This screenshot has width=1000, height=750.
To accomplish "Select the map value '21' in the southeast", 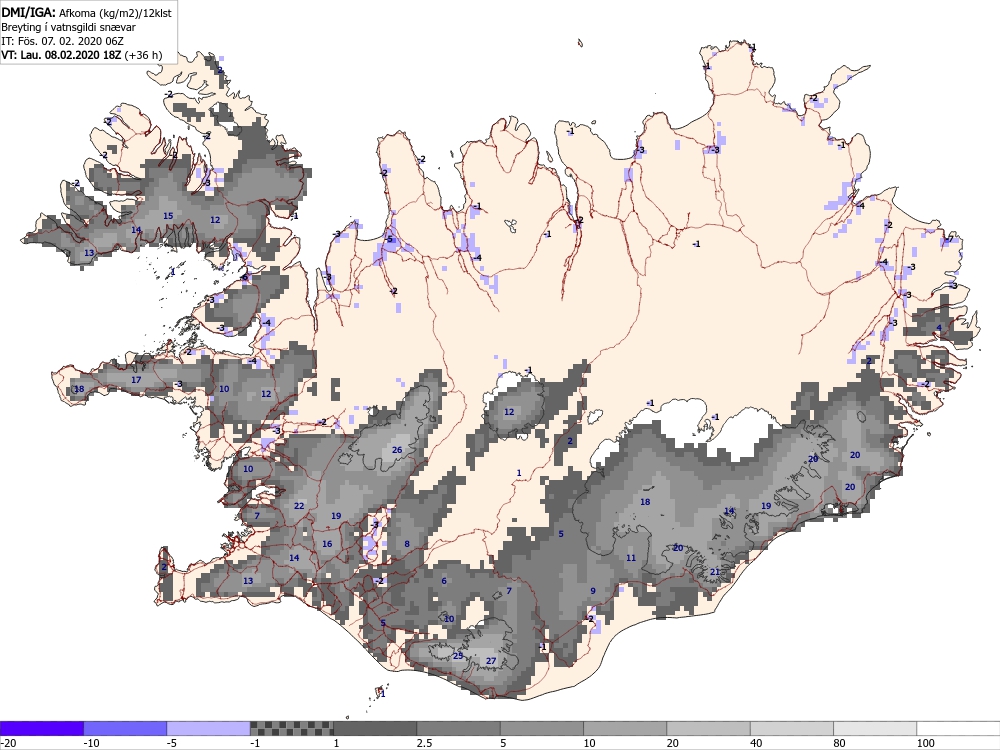I will [x=715, y=571].
